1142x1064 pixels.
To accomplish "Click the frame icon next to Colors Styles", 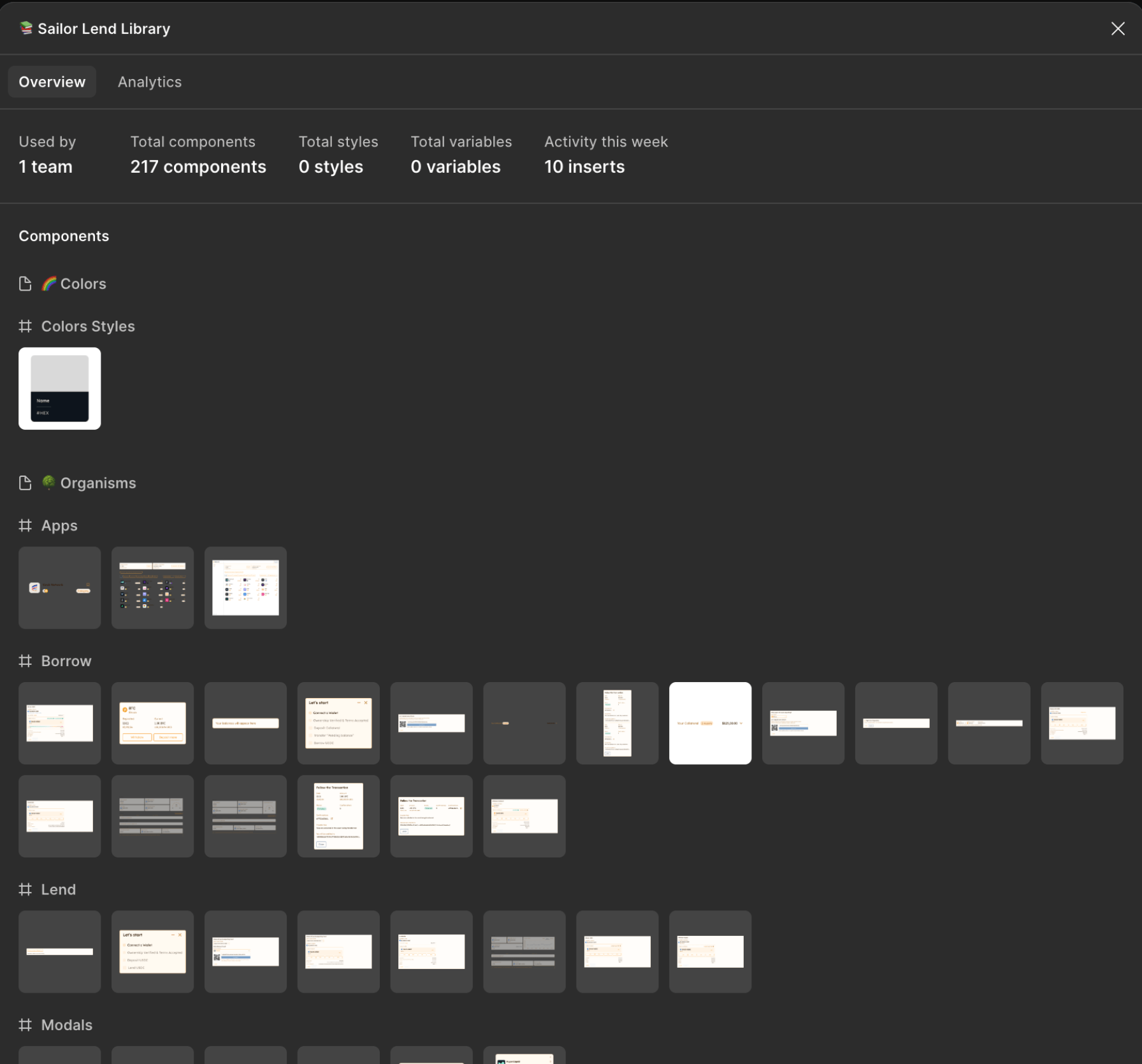I will [25, 326].
